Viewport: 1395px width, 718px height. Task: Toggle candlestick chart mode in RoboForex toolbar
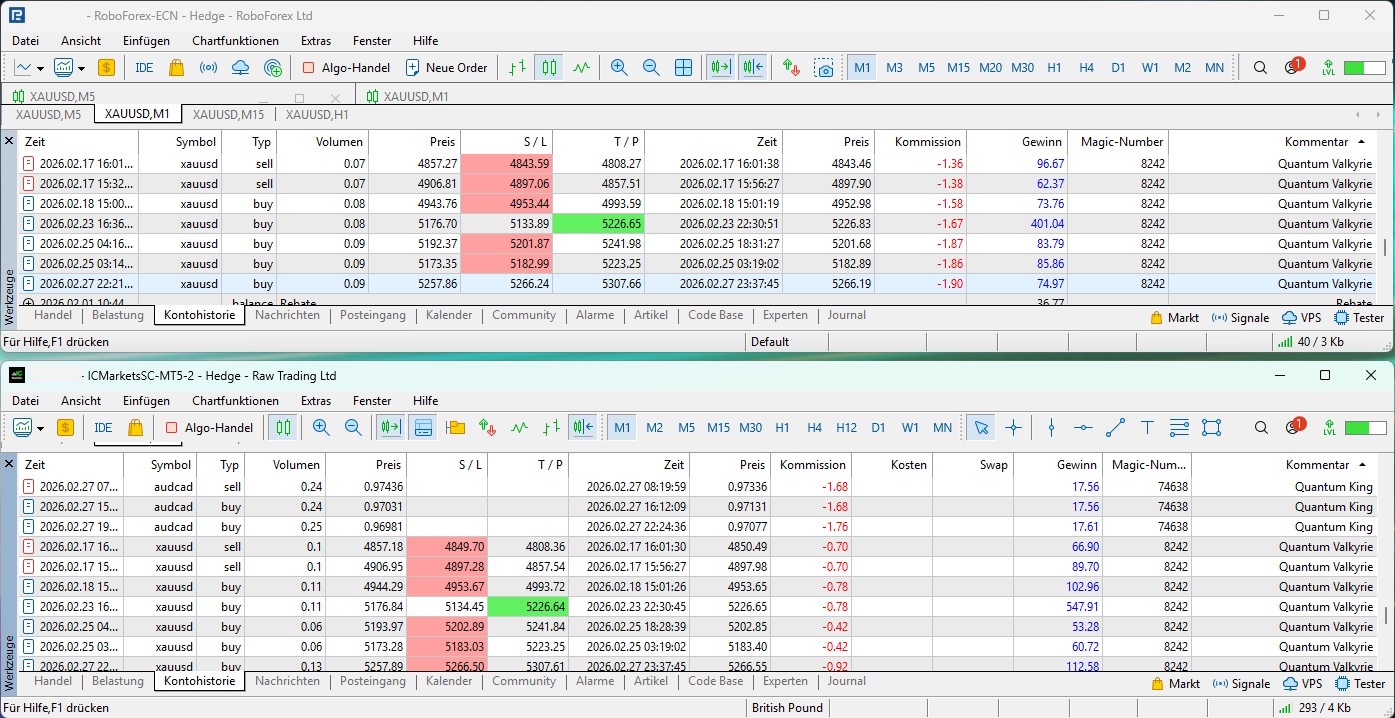(x=548, y=68)
